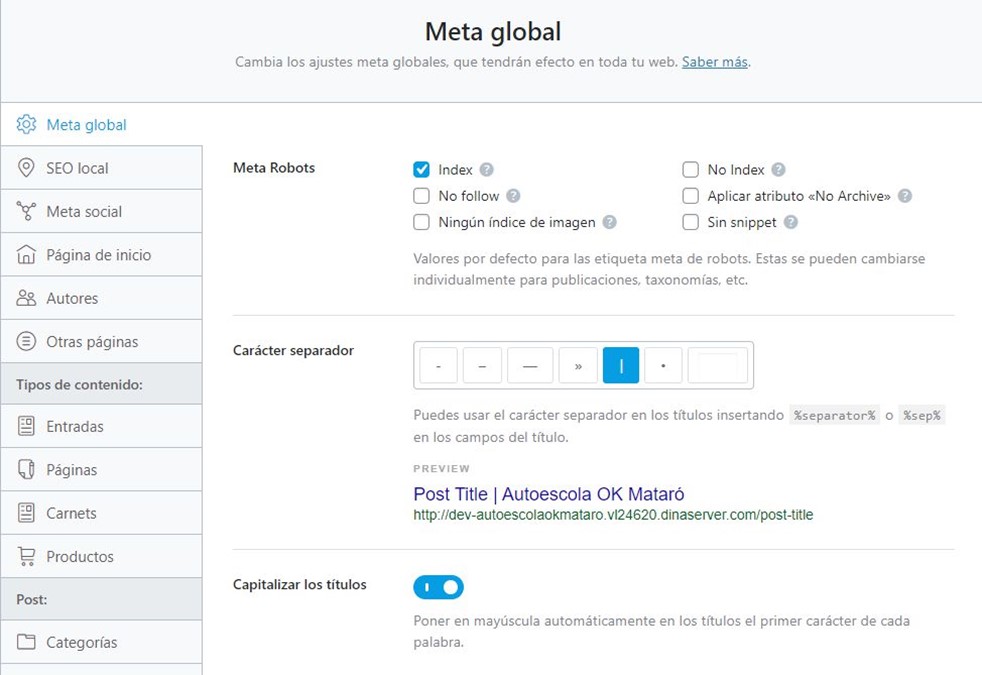Select the » separator character button
The width and height of the screenshot is (982, 675).
(x=578, y=366)
